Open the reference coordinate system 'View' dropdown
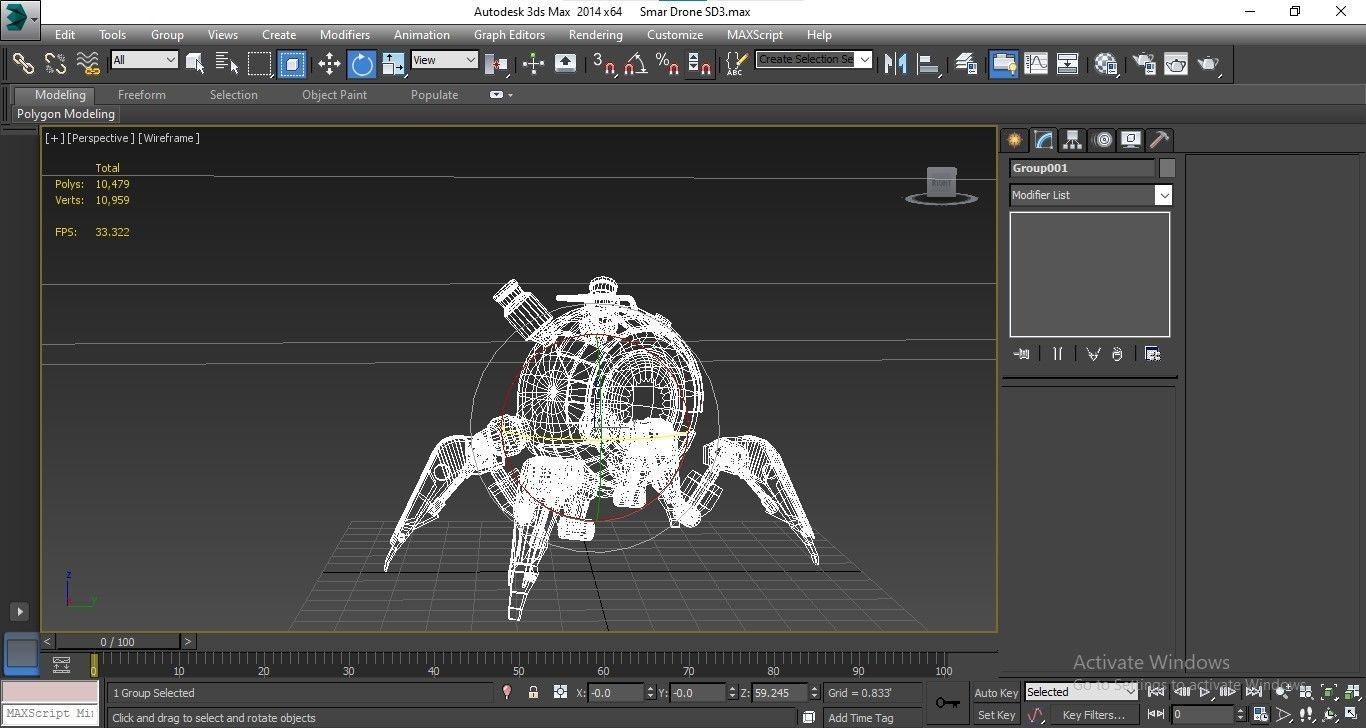1366x728 pixels. click(x=444, y=60)
